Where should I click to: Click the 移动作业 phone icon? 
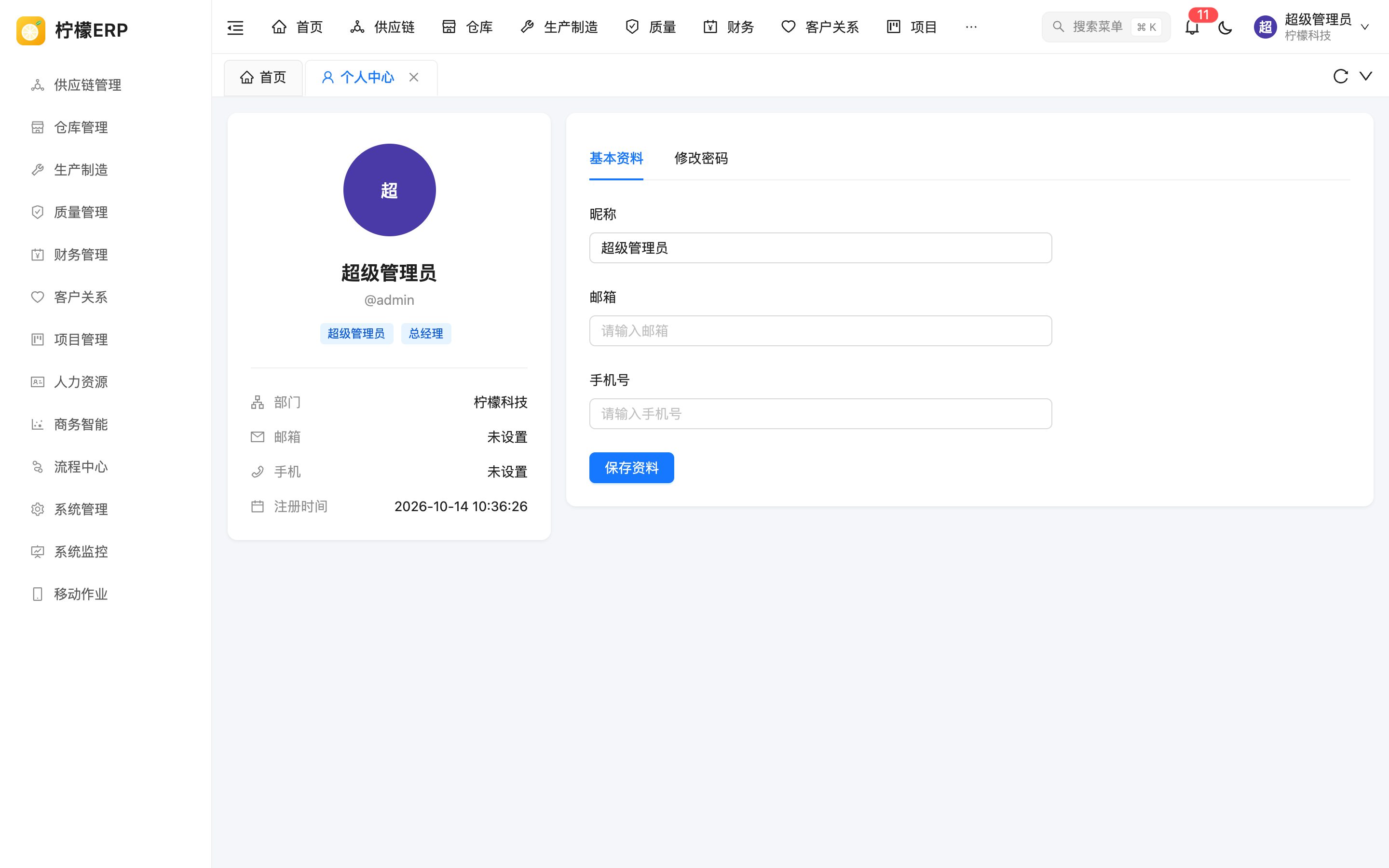[x=37, y=594]
